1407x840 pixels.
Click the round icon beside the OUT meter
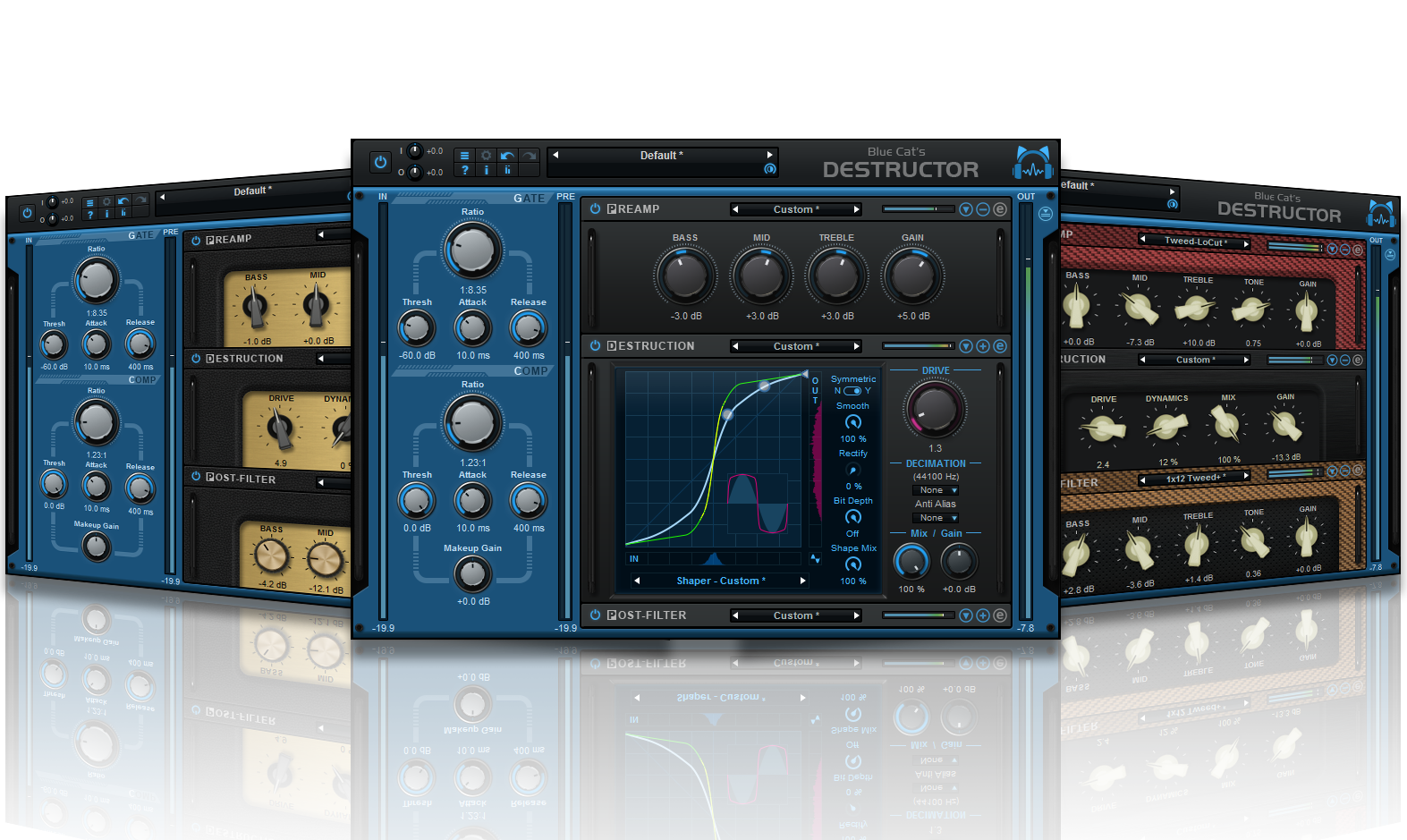[x=1046, y=213]
